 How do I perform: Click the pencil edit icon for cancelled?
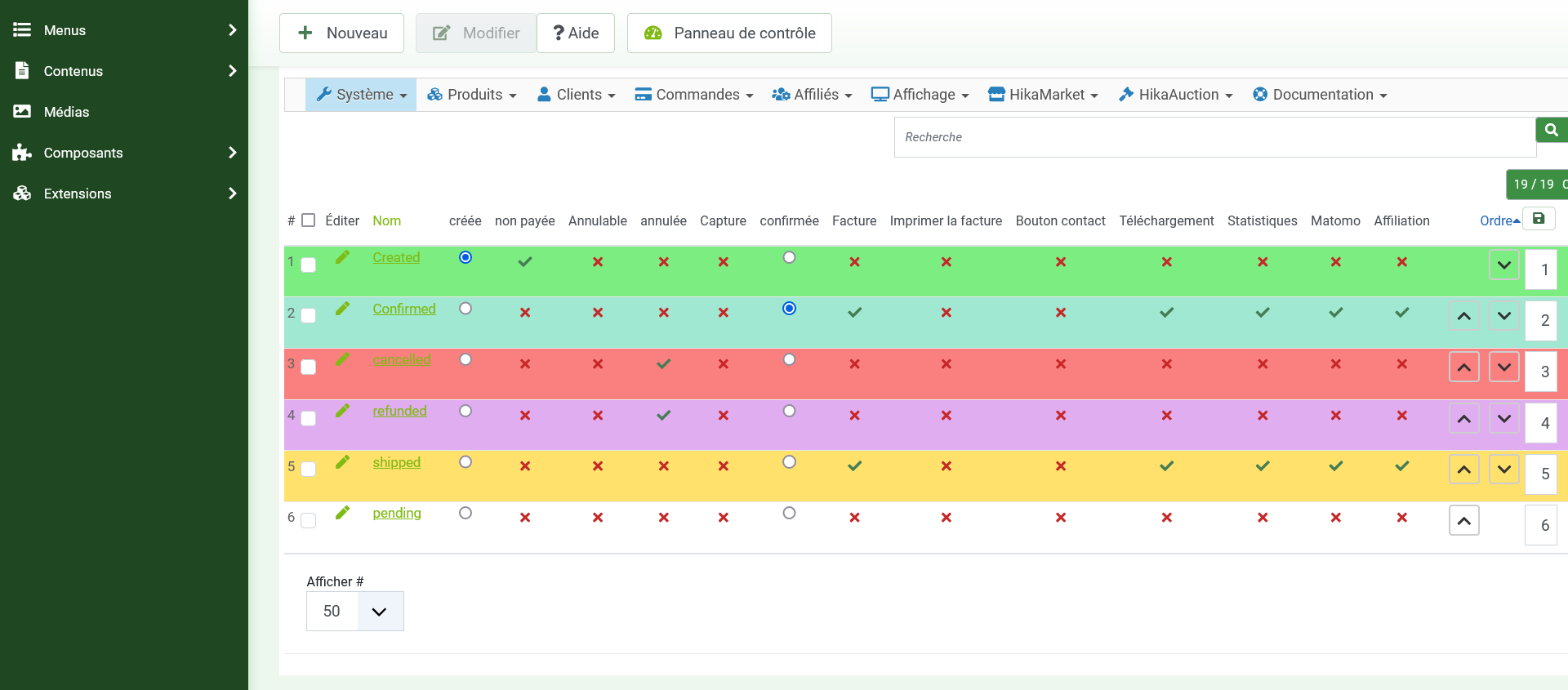pos(342,359)
